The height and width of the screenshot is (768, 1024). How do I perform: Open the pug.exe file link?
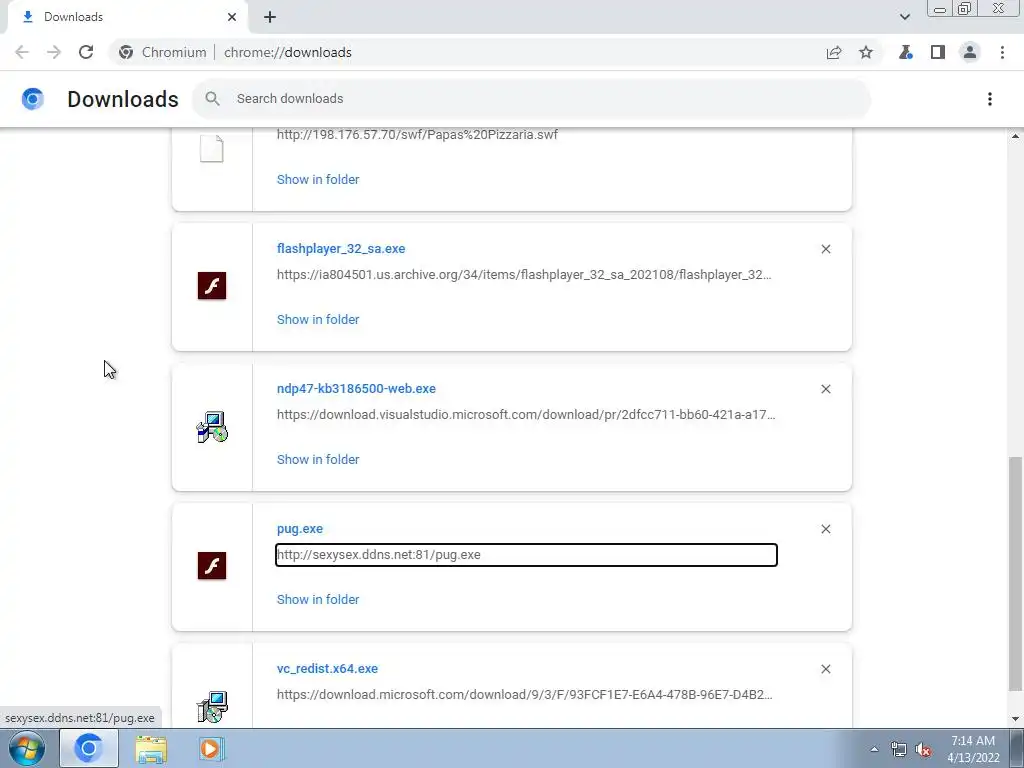click(x=300, y=528)
